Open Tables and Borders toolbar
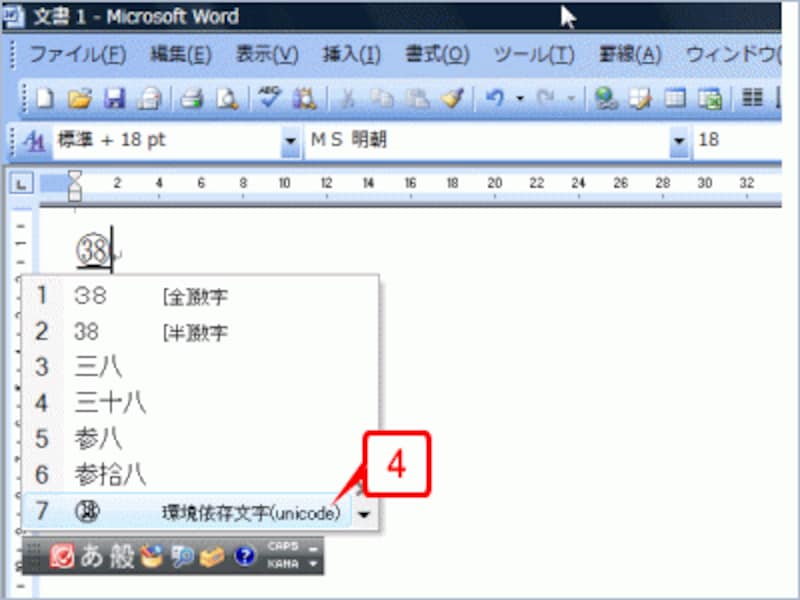The width and height of the screenshot is (800, 600). pos(640,98)
